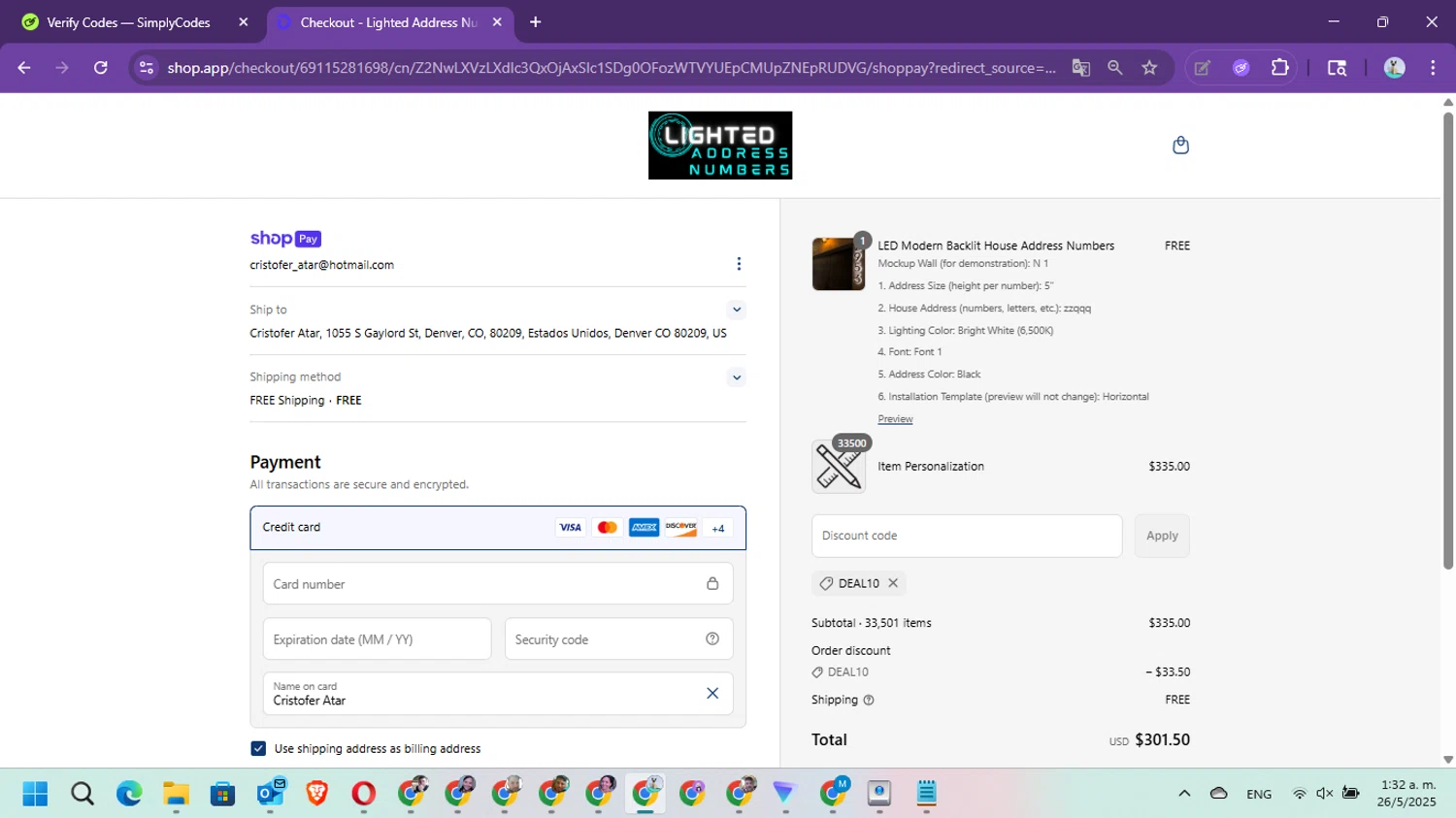This screenshot has height=818, width=1456.
Task: Switch to the Checkout - Lighted Address tab
Action: coord(388,22)
